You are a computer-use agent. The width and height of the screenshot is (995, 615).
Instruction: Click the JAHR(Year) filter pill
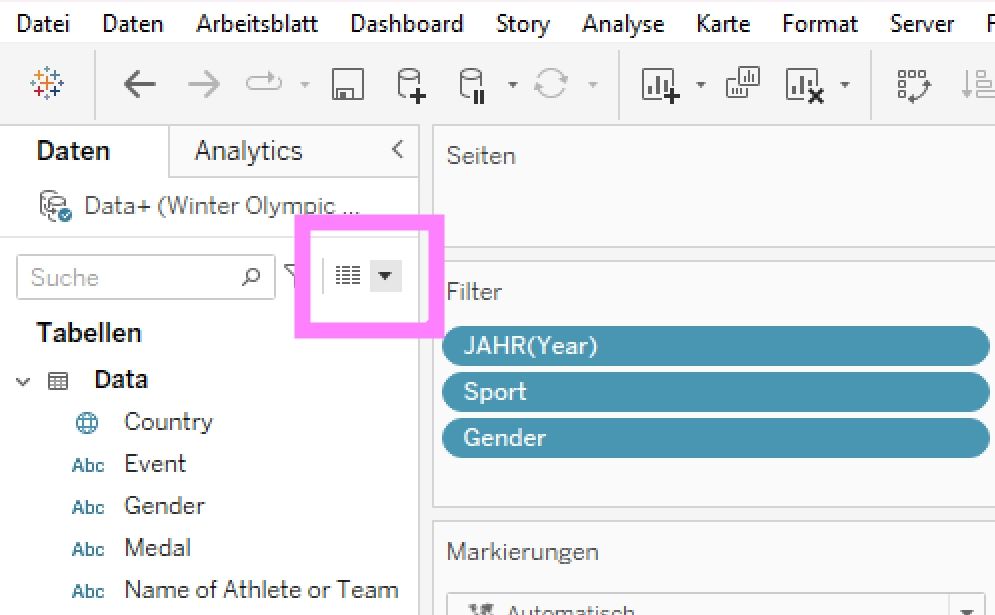coord(714,346)
